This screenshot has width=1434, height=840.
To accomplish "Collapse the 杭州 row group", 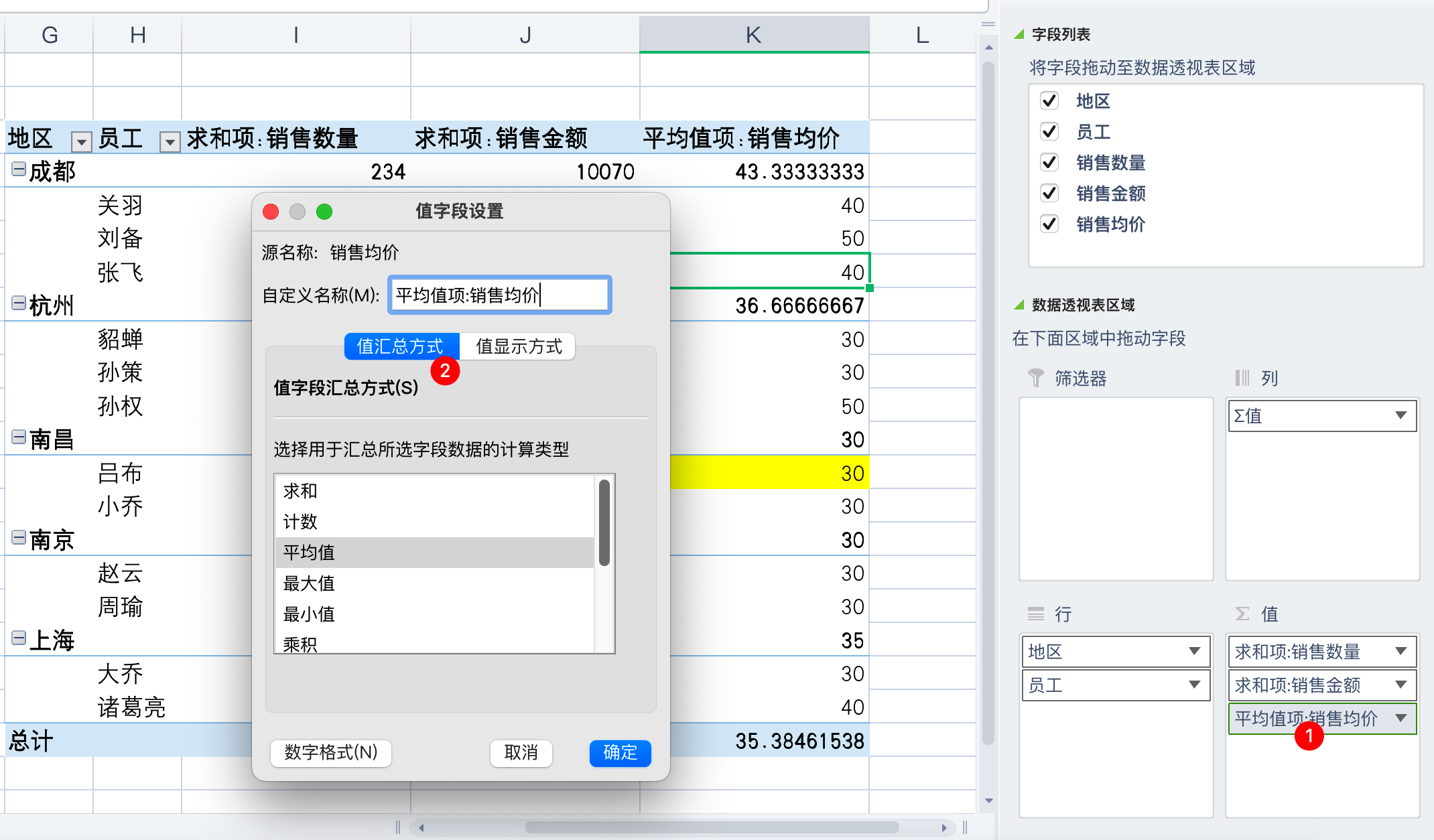I will pos(19,303).
